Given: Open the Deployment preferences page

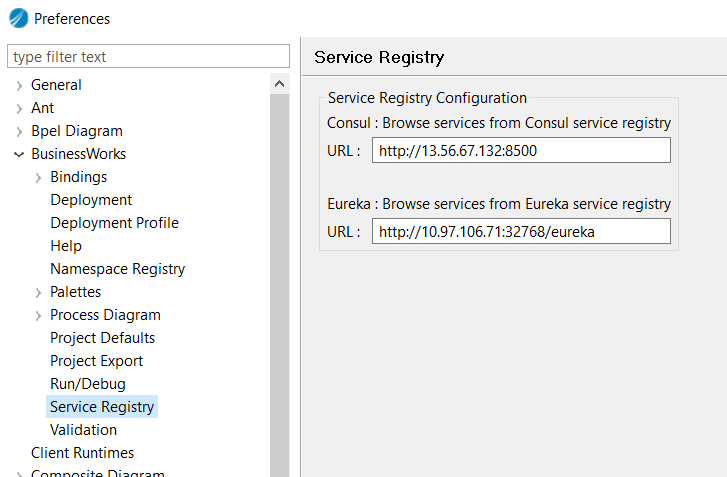Looking at the screenshot, I should click(91, 200).
